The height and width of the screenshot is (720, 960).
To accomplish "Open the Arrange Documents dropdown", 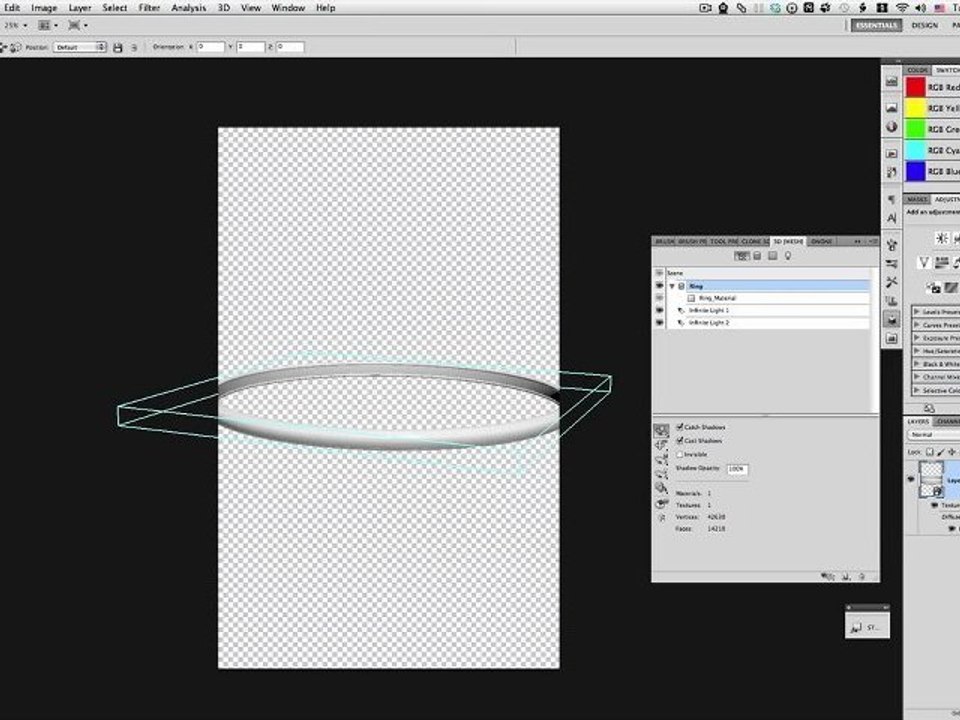I will (x=48, y=26).
